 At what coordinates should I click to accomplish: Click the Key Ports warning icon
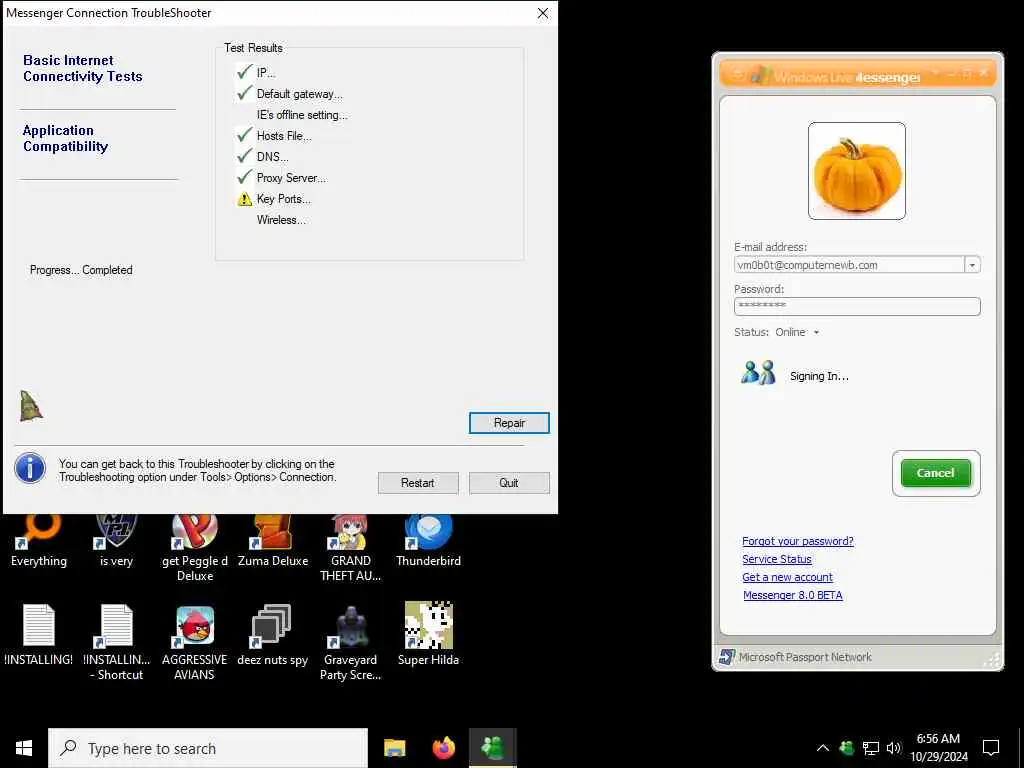coord(244,199)
